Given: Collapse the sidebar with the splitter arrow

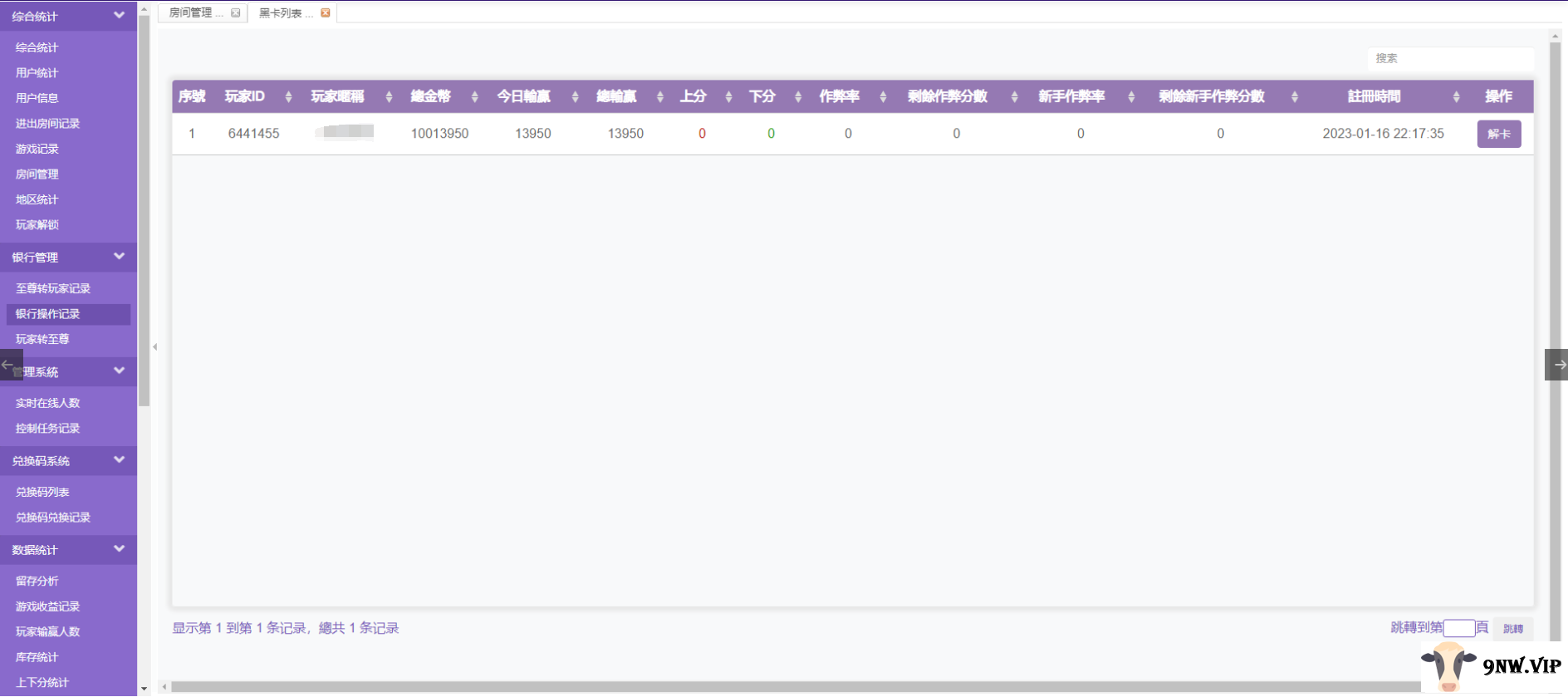Looking at the screenshot, I should 154,347.
